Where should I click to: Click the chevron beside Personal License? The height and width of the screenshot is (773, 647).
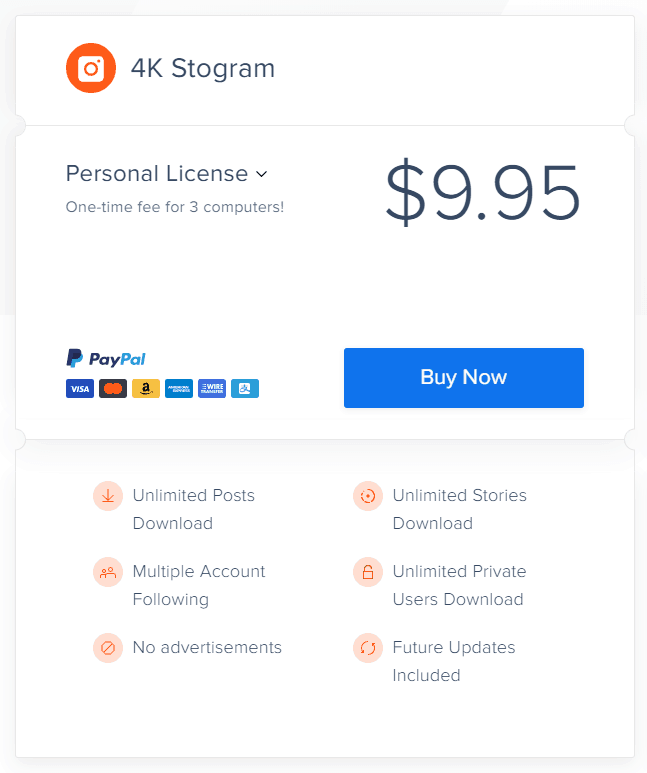261,174
